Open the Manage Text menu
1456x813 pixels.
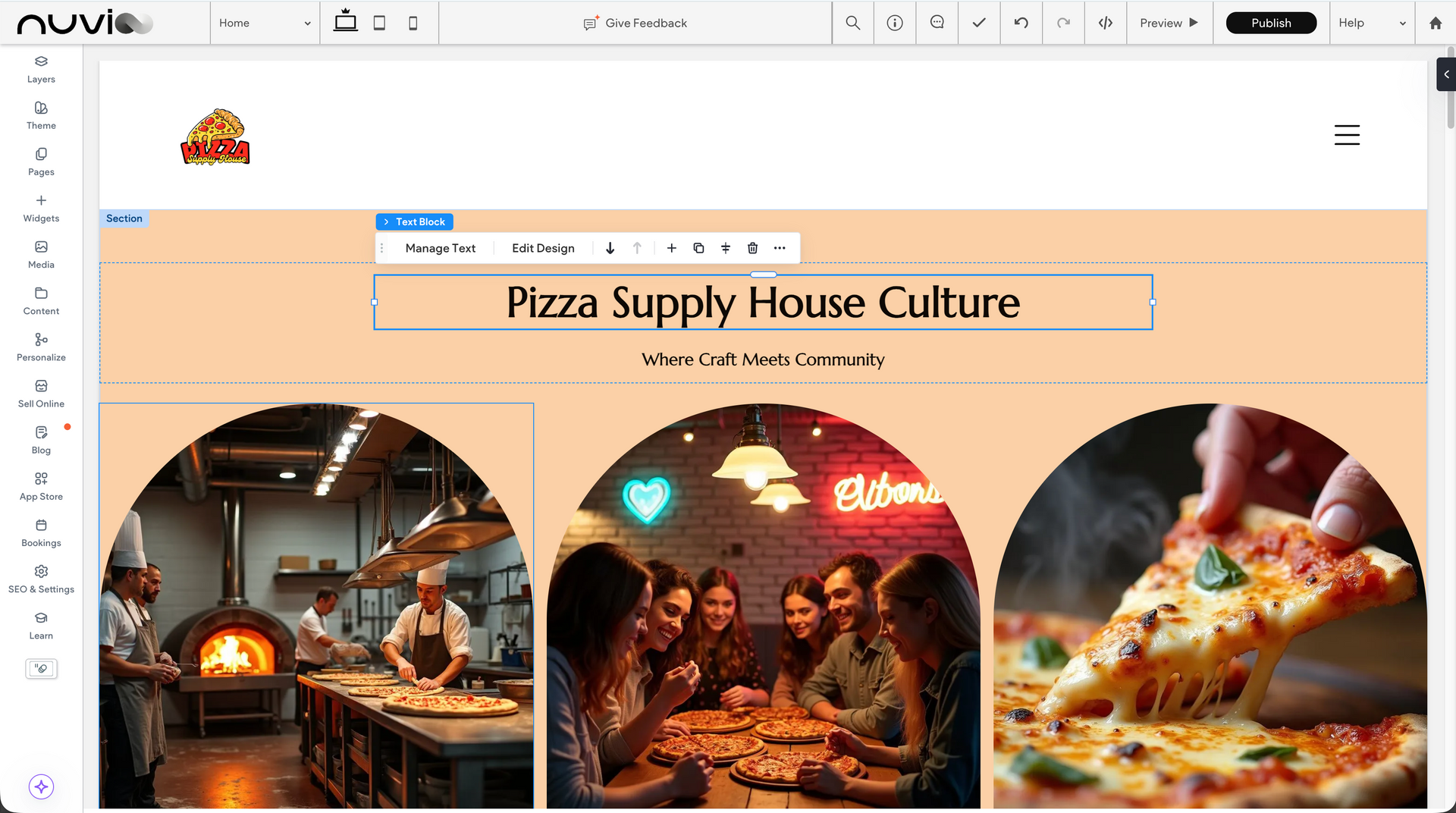click(x=440, y=248)
